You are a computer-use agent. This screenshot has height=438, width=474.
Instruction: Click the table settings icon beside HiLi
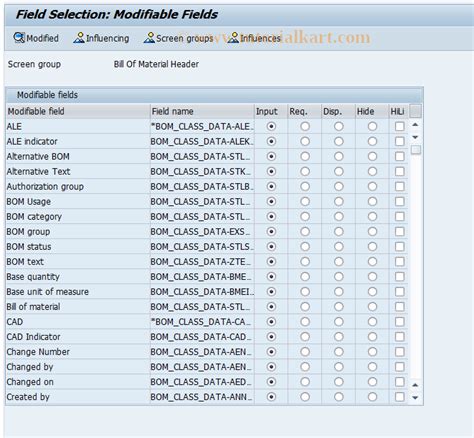415,111
